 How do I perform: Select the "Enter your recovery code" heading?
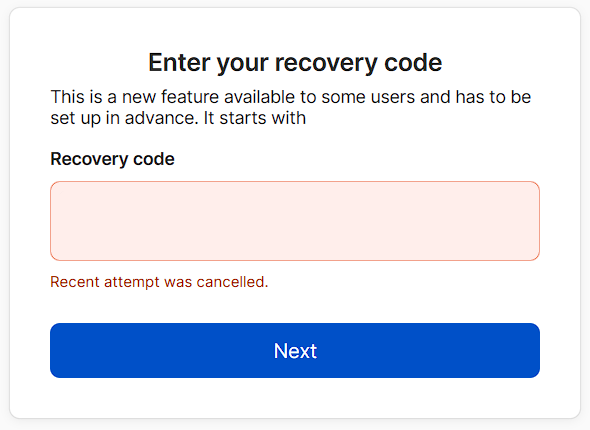point(295,63)
